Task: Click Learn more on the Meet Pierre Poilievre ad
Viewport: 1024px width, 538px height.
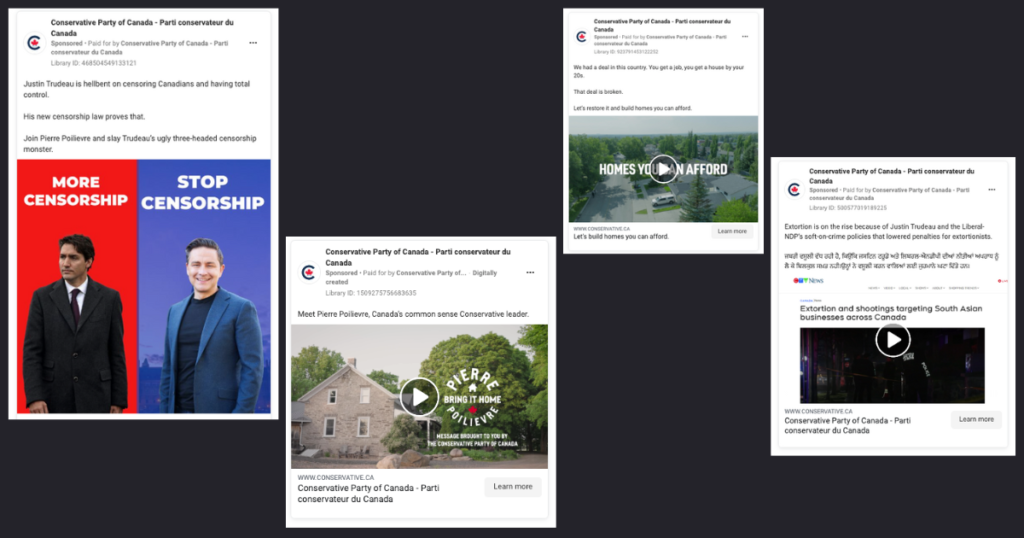Action: click(513, 487)
